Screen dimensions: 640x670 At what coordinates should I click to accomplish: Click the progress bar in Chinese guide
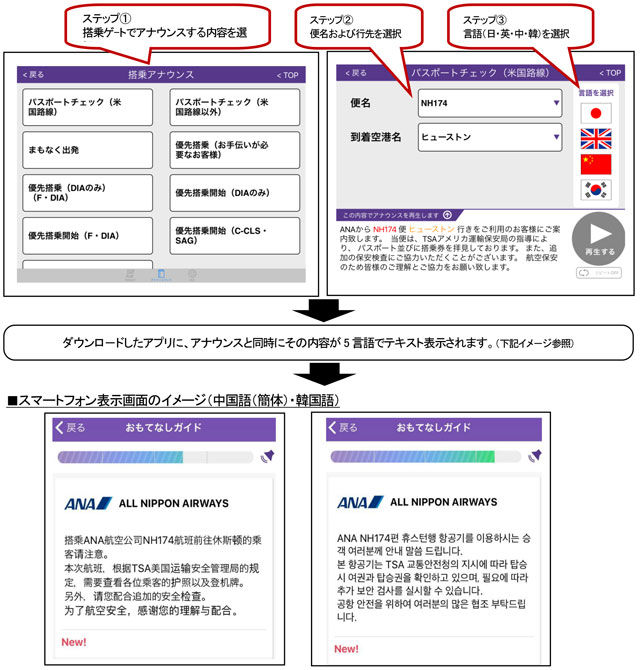click(x=155, y=457)
